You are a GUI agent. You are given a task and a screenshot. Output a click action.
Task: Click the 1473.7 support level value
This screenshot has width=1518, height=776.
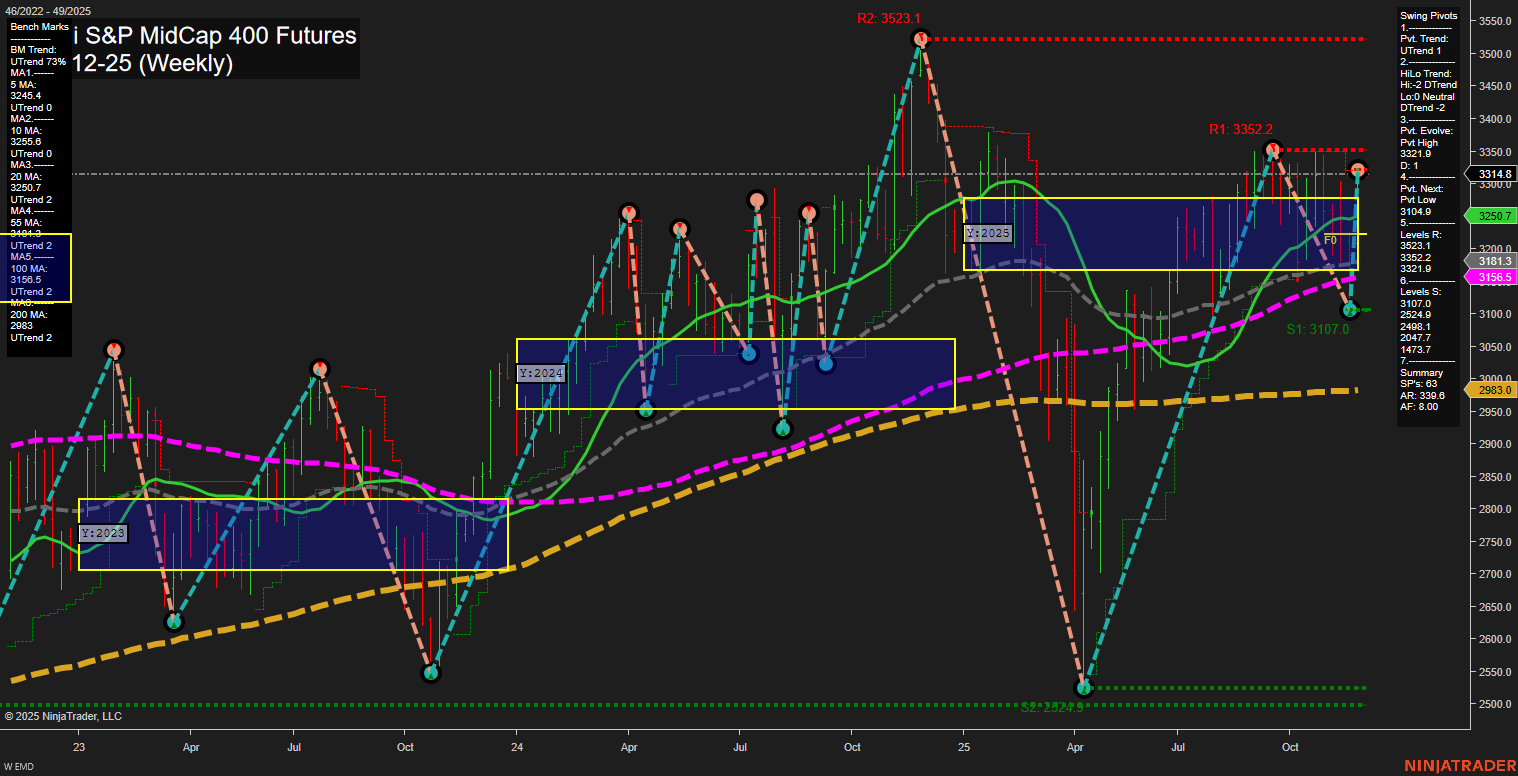1415,349
